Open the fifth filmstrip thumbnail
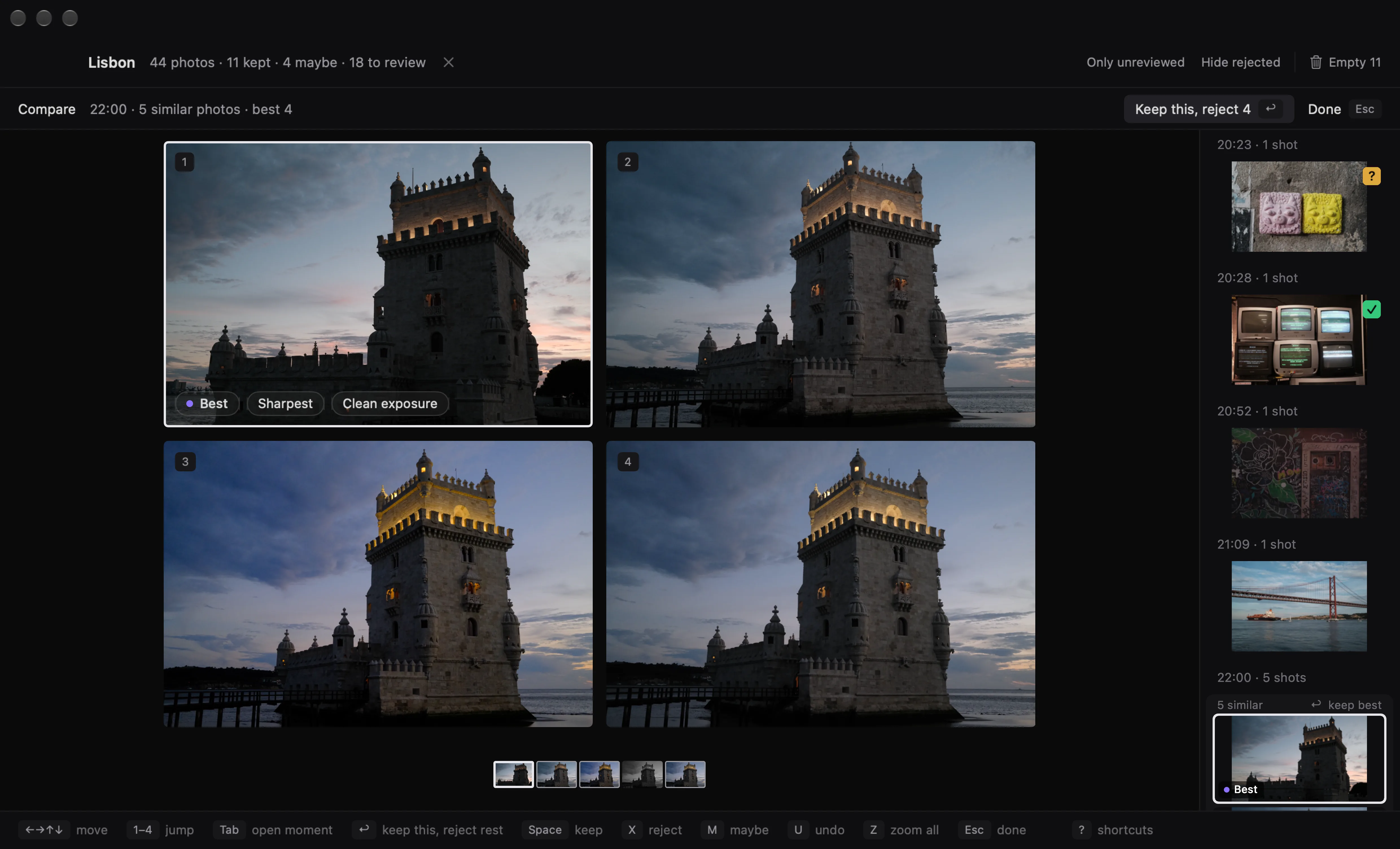 pos(685,774)
